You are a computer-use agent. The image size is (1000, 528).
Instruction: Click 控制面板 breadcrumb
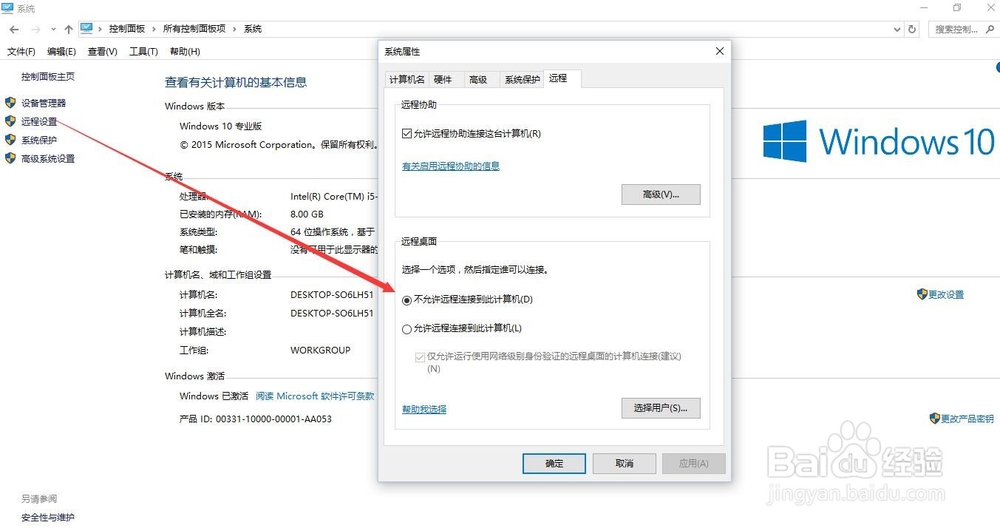127,29
